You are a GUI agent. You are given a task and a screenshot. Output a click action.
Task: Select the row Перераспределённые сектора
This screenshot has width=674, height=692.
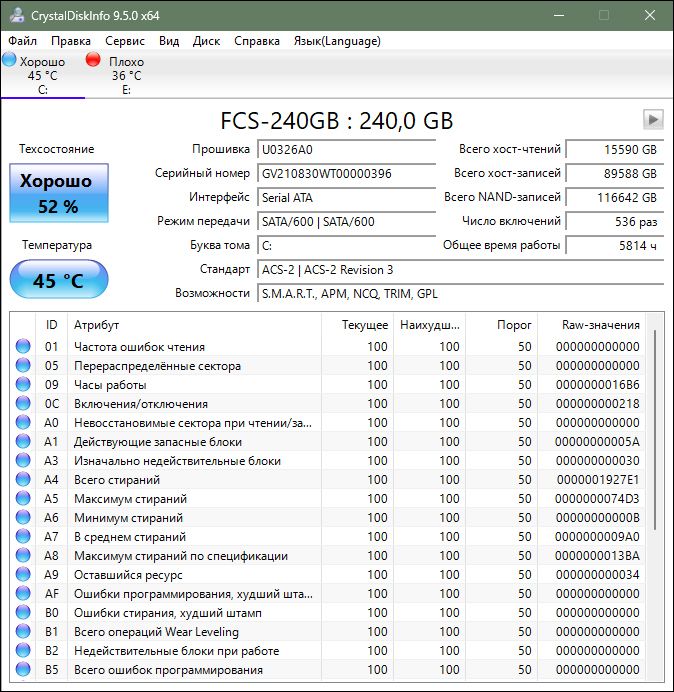click(x=327, y=365)
